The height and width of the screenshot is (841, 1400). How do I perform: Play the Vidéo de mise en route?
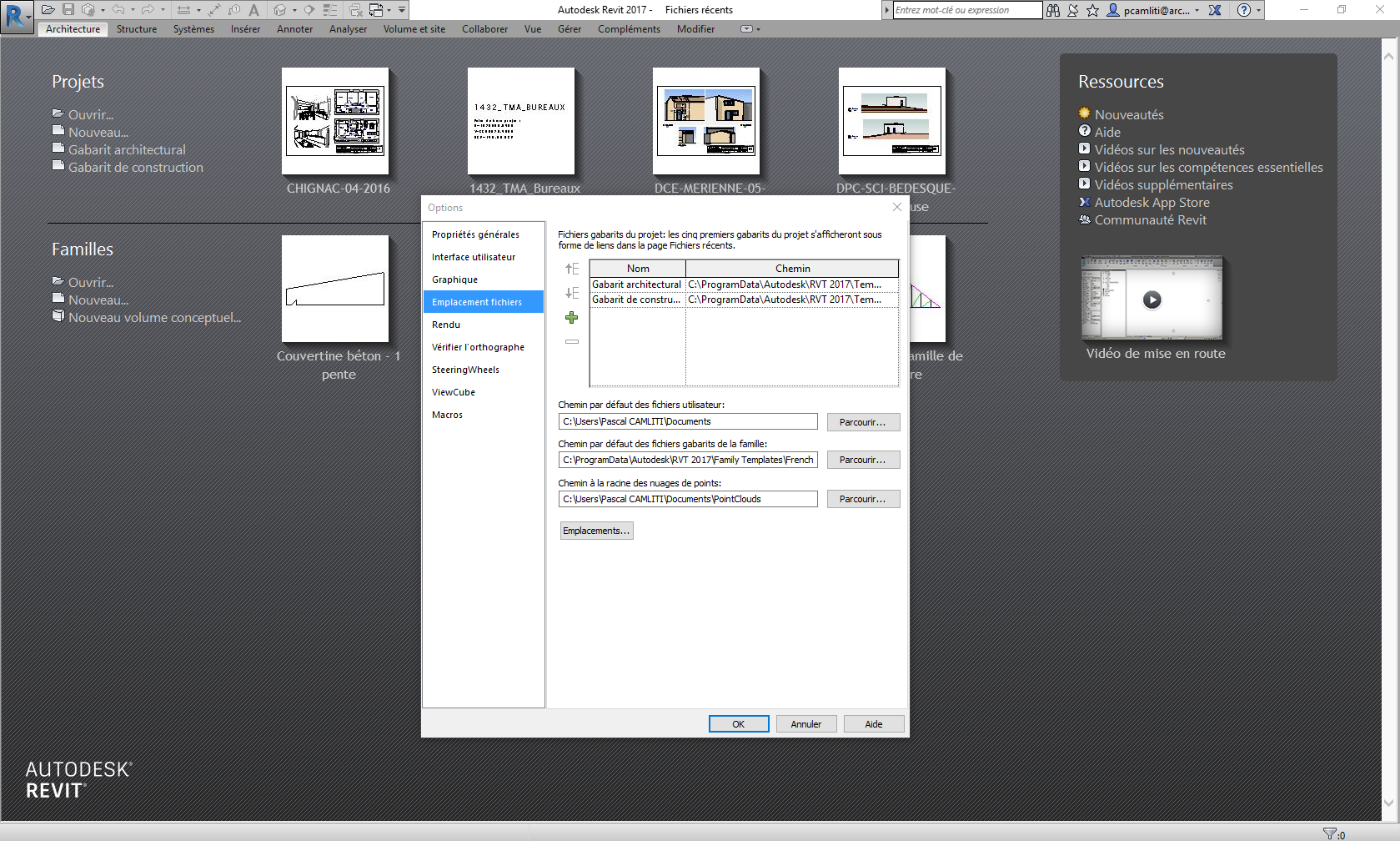1152,300
